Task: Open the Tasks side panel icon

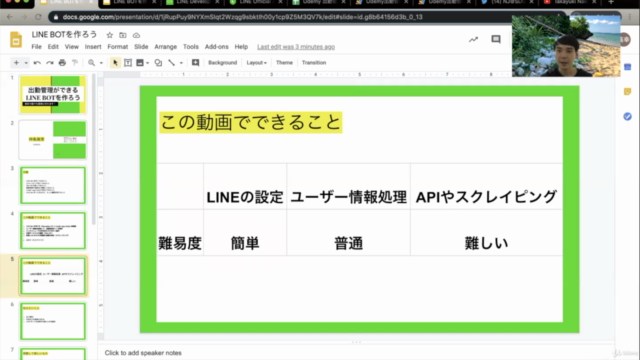Action: 627,117
